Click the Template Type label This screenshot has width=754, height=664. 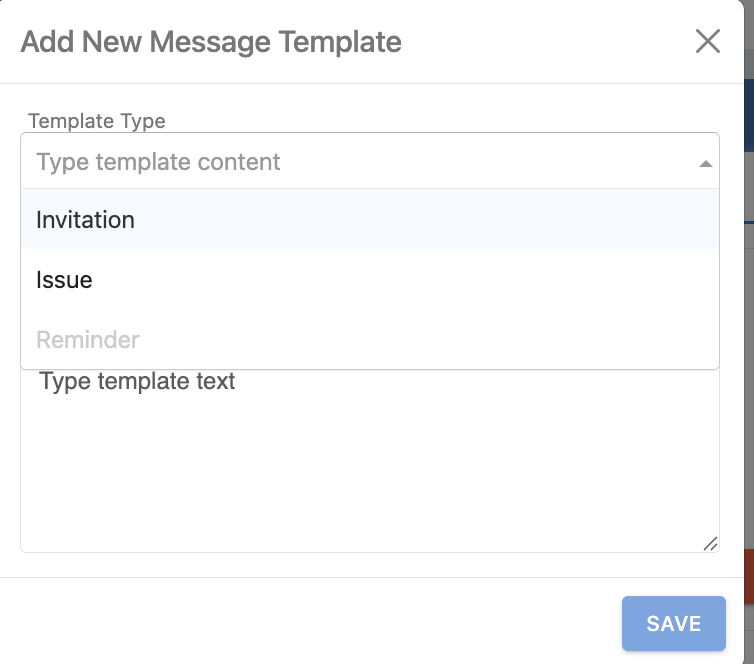click(x=97, y=121)
